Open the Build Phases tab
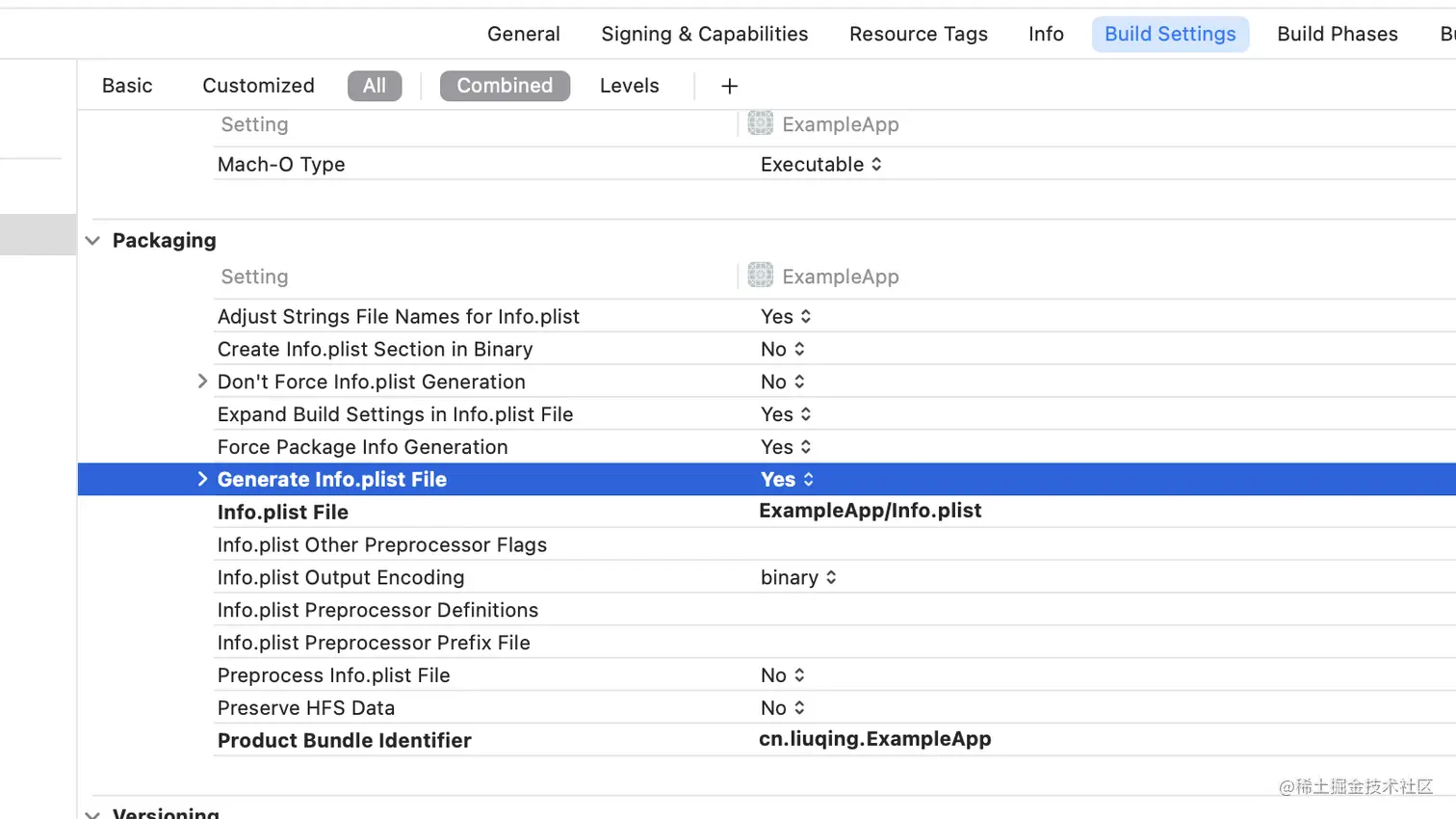The width and height of the screenshot is (1456, 819). click(1337, 35)
